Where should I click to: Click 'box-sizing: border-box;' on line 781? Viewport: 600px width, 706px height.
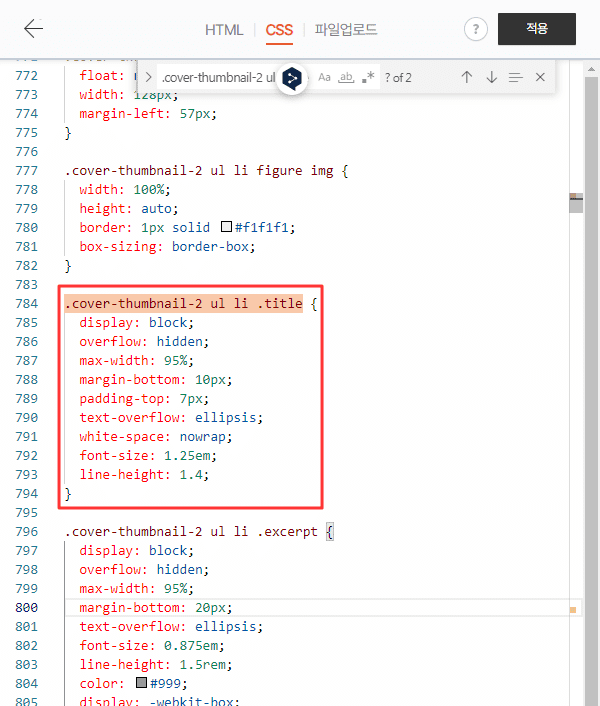coord(167,246)
